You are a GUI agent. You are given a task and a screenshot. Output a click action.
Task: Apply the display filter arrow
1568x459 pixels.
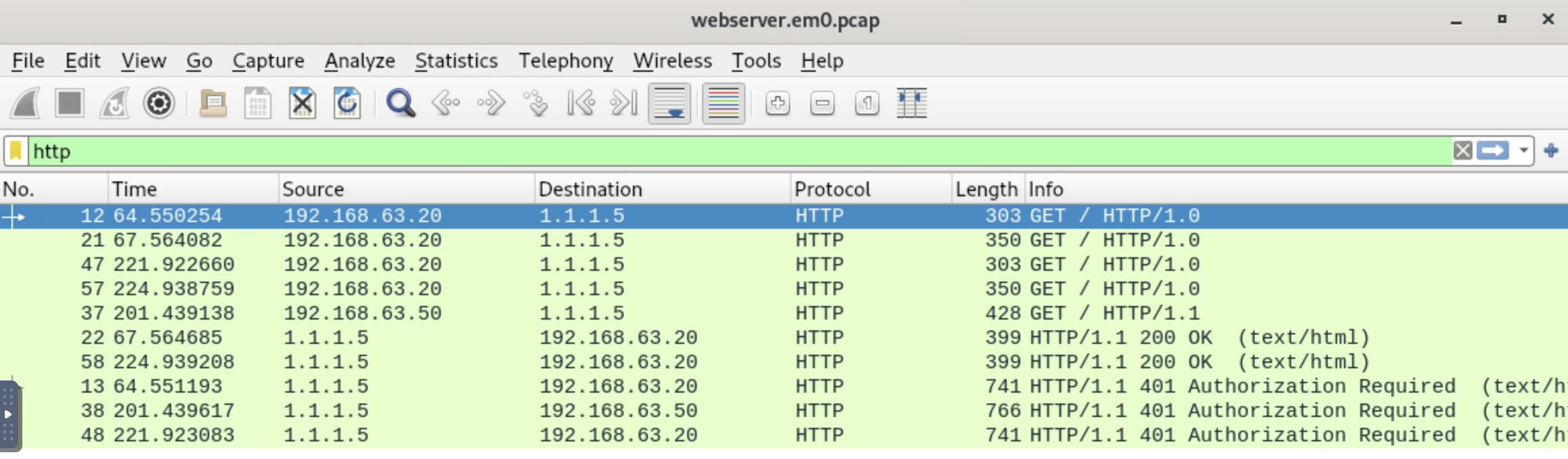click(x=1493, y=150)
